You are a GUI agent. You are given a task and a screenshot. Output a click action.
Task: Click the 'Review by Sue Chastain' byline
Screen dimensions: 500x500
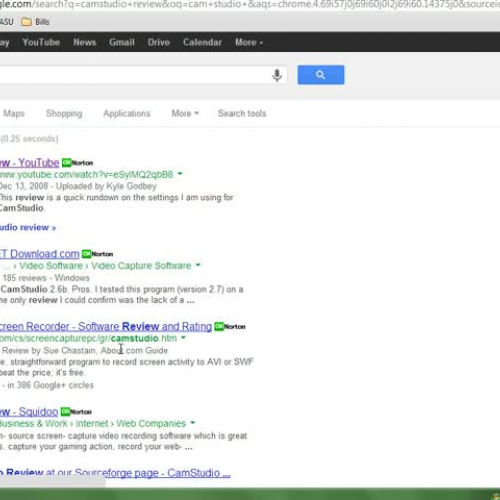click(x=49, y=351)
